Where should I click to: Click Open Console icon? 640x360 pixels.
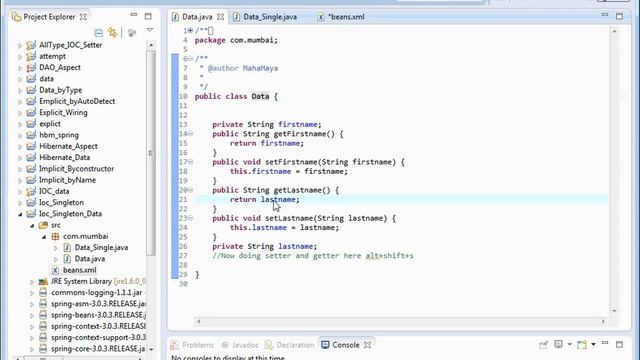point(582,344)
